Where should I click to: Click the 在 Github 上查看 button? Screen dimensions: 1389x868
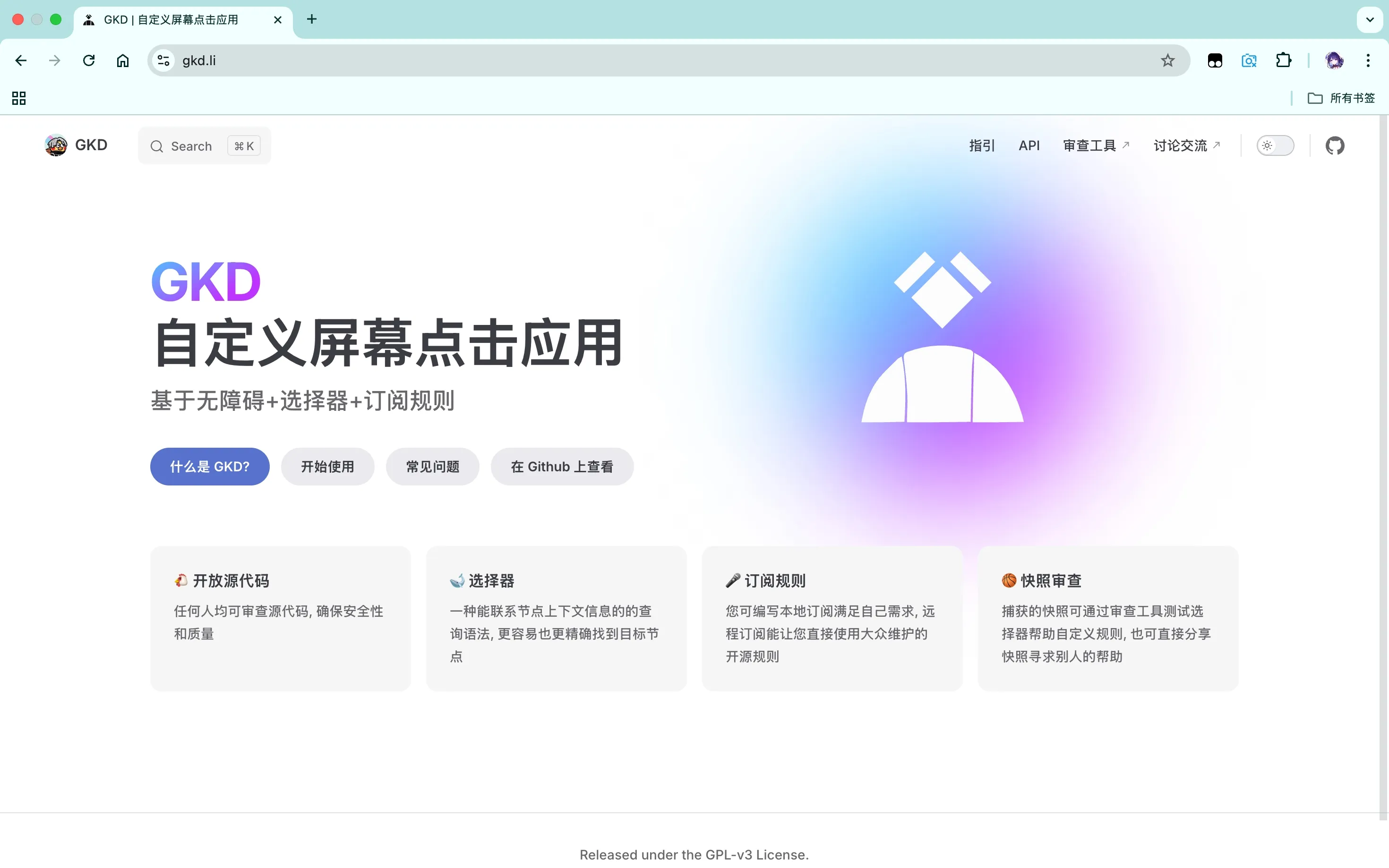[x=562, y=467]
